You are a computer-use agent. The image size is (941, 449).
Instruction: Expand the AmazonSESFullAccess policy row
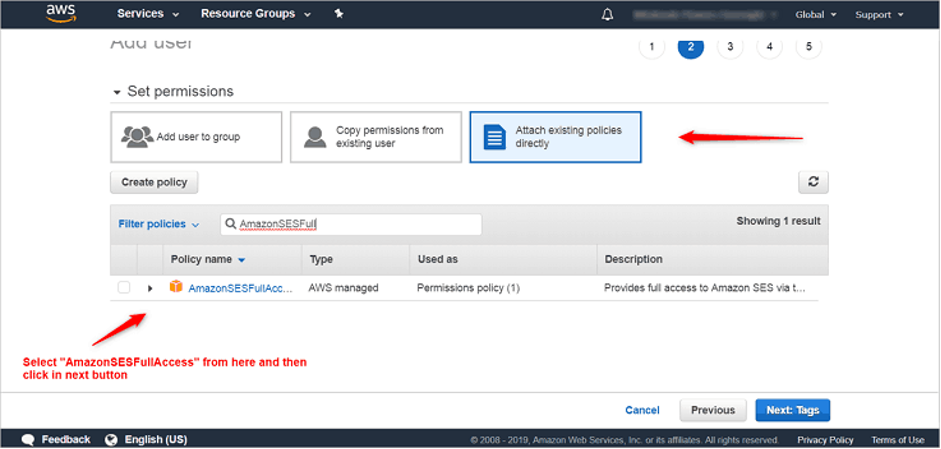pyautogui.click(x=150, y=288)
